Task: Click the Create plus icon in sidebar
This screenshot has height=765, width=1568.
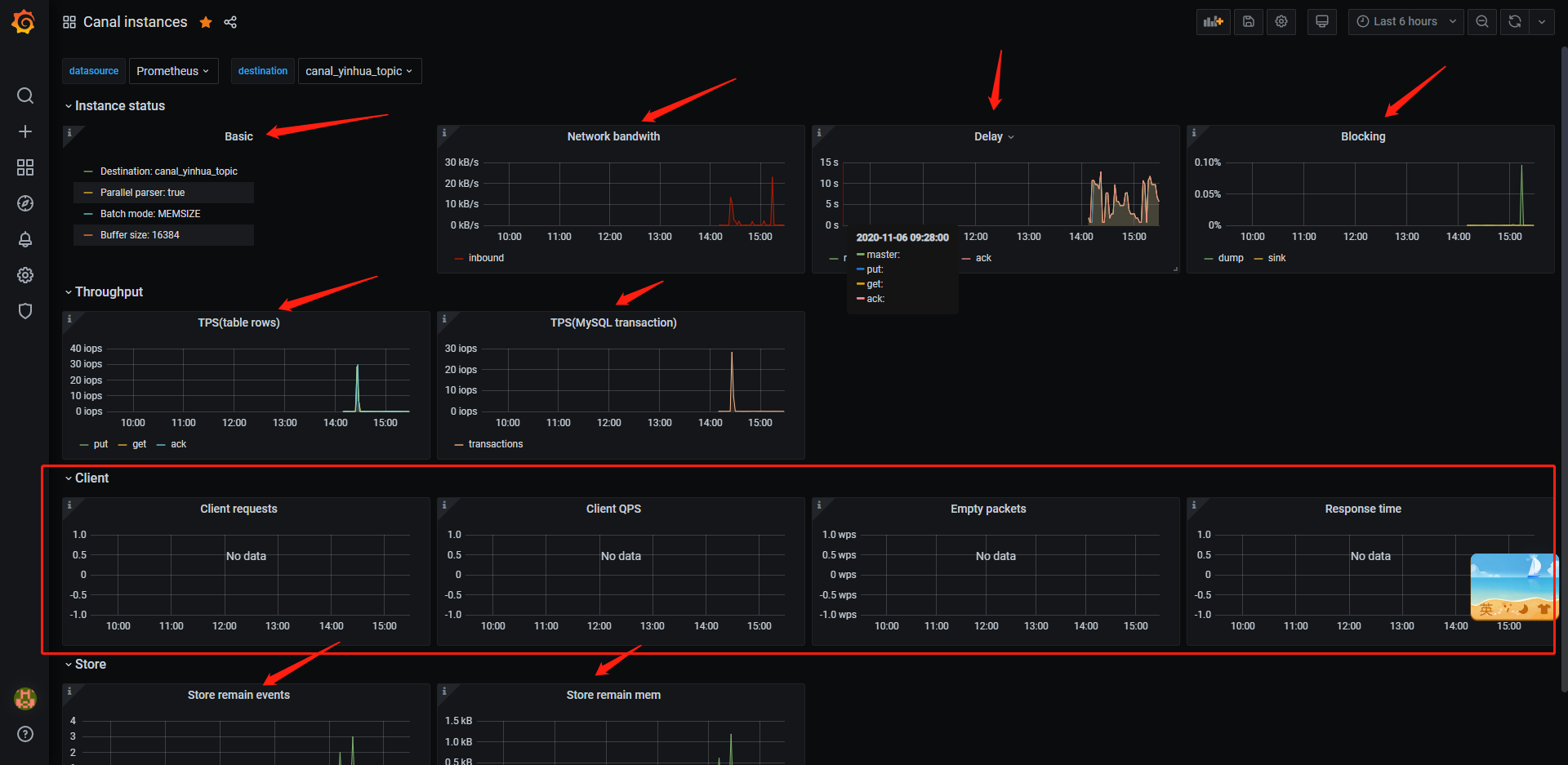Action: click(25, 131)
